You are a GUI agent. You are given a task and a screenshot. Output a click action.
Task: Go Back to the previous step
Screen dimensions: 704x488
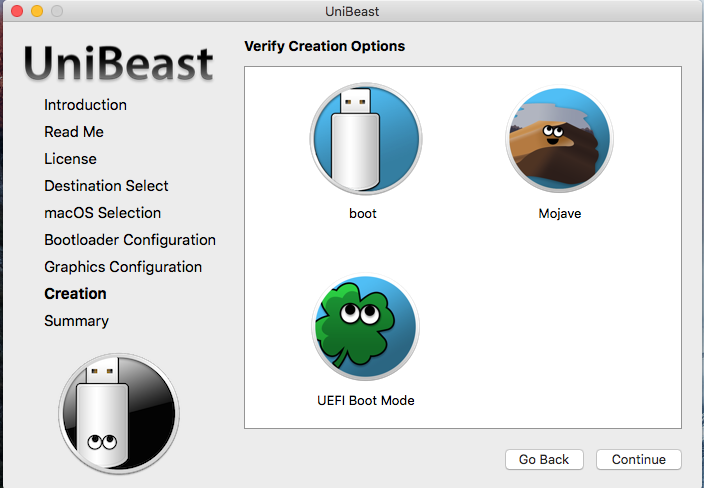click(544, 459)
